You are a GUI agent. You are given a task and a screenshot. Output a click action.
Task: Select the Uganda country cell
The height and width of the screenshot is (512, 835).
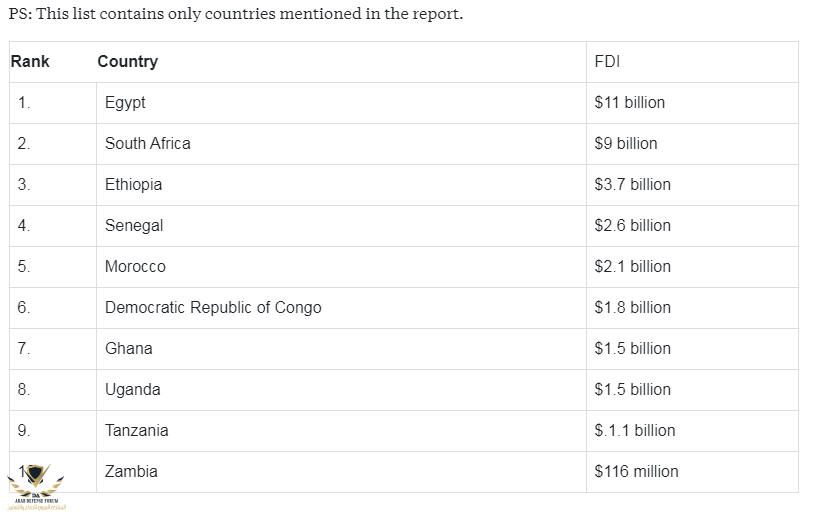tap(132, 390)
